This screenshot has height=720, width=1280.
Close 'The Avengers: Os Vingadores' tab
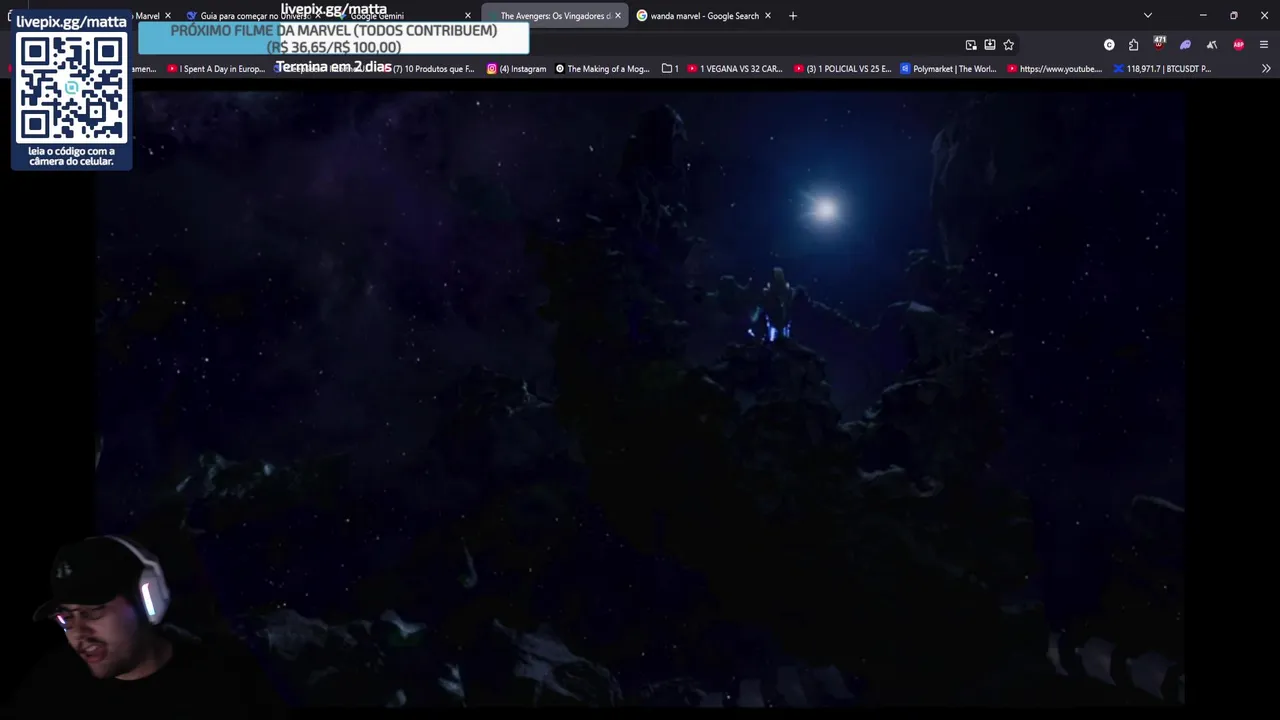tap(617, 16)
